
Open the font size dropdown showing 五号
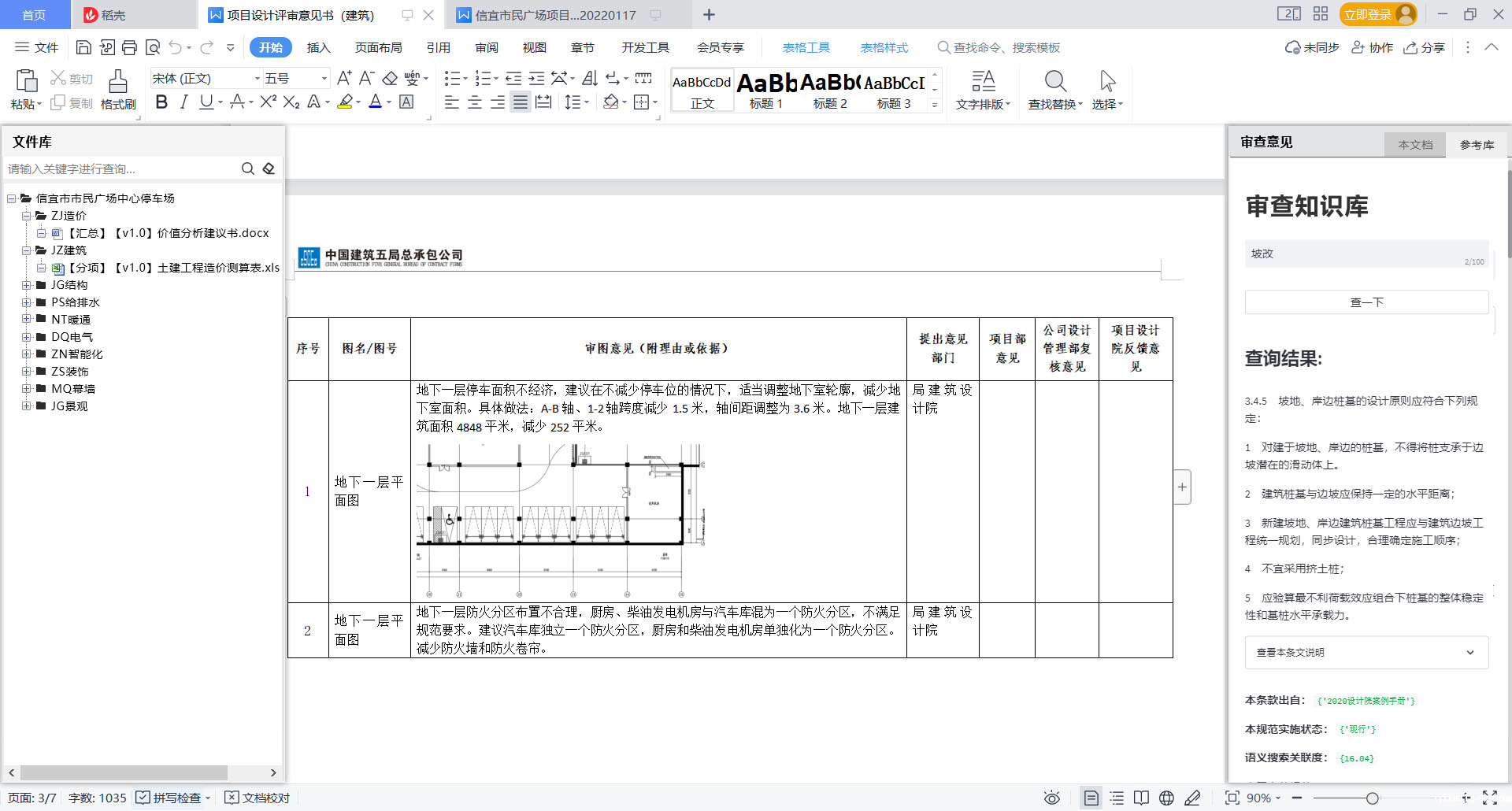(x=324, y=79)
